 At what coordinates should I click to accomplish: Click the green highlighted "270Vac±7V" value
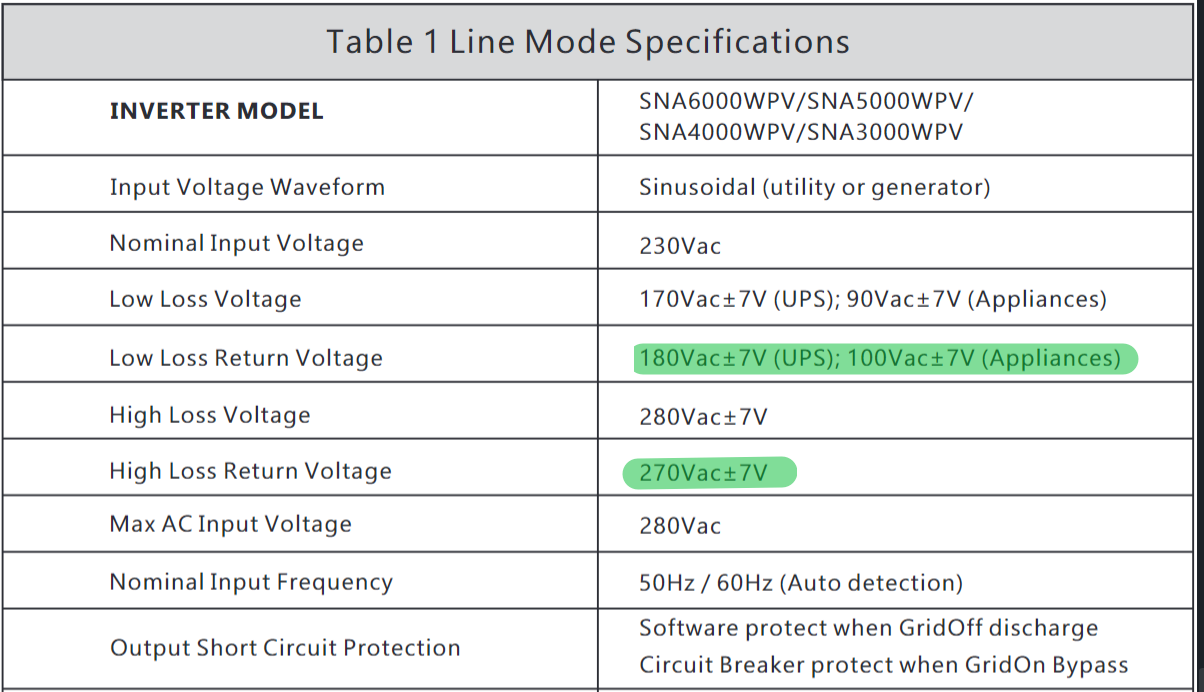pyautogui.click(x=703, y=472)
